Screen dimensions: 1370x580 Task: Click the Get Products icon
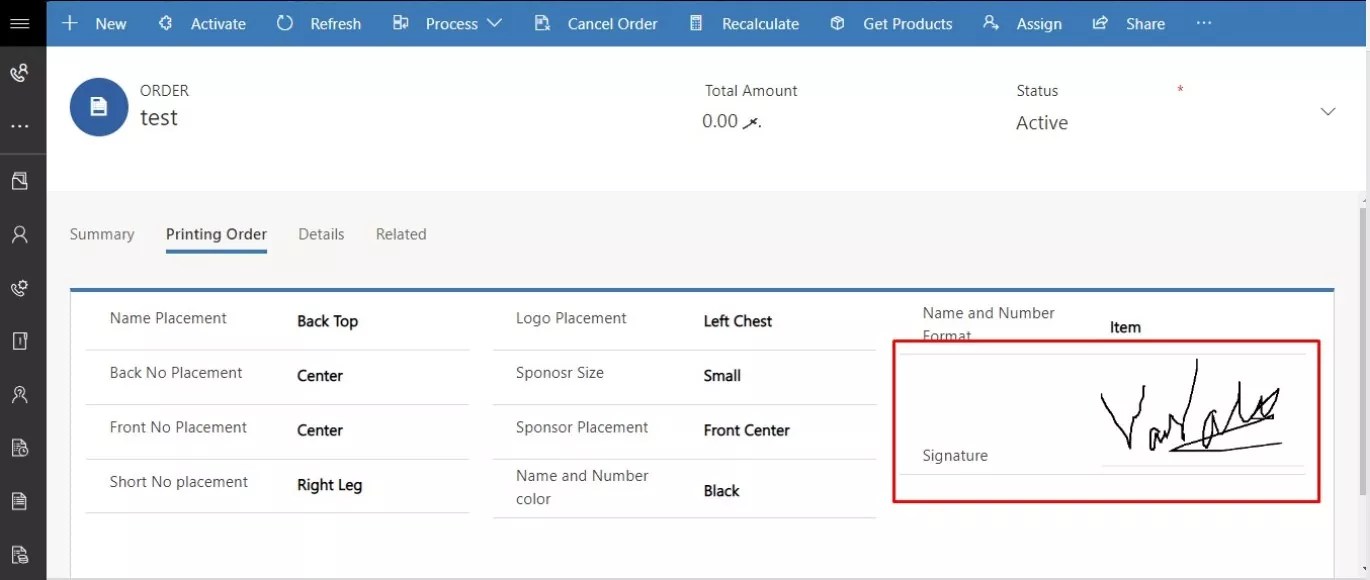coord(836,23)
